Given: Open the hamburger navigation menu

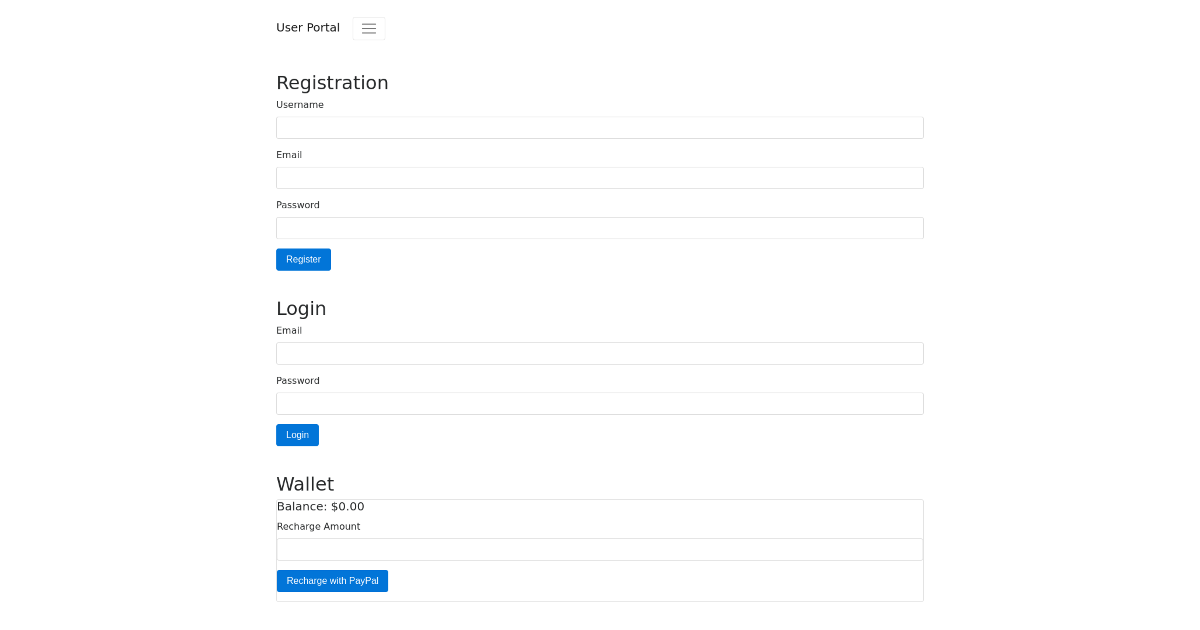Looking at the screenshot, I should coord(368,28).
